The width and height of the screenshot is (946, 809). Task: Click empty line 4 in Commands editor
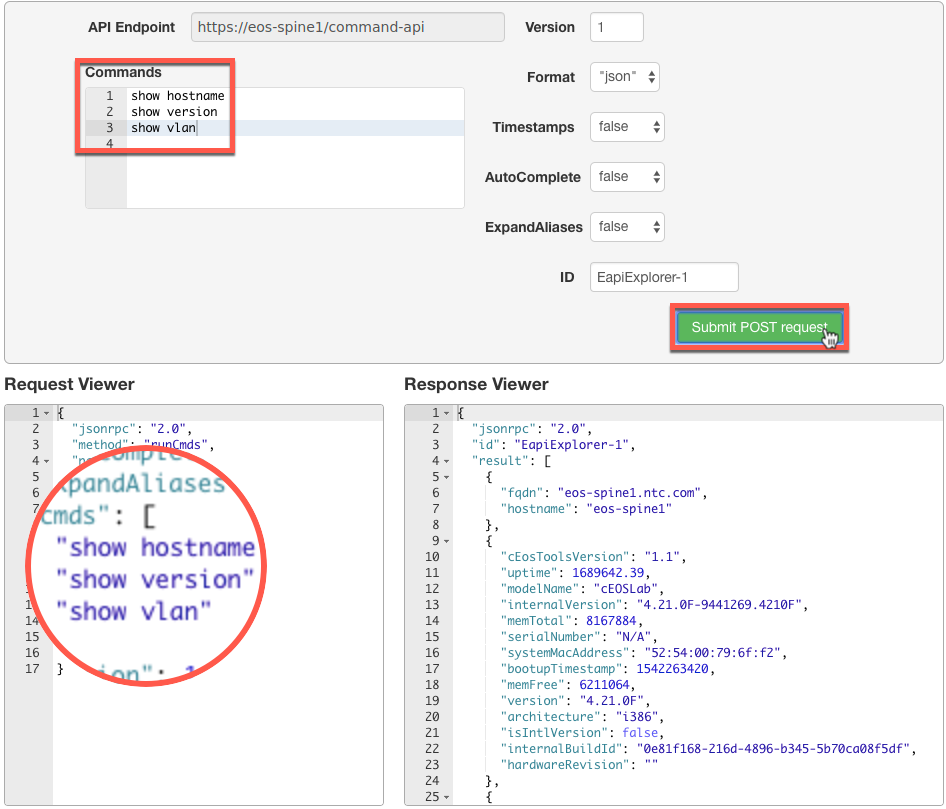coord(290,144)
